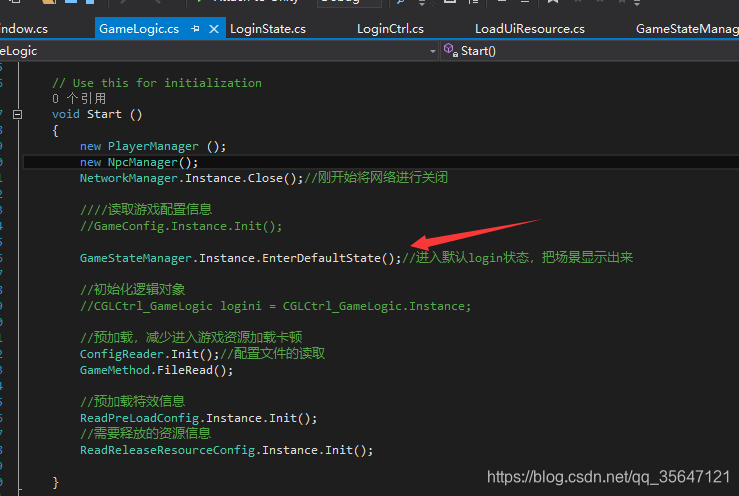Screen dimensions: 739x496
Task: Click the 'new NpcManager();' line
Action: pos(139,162)
